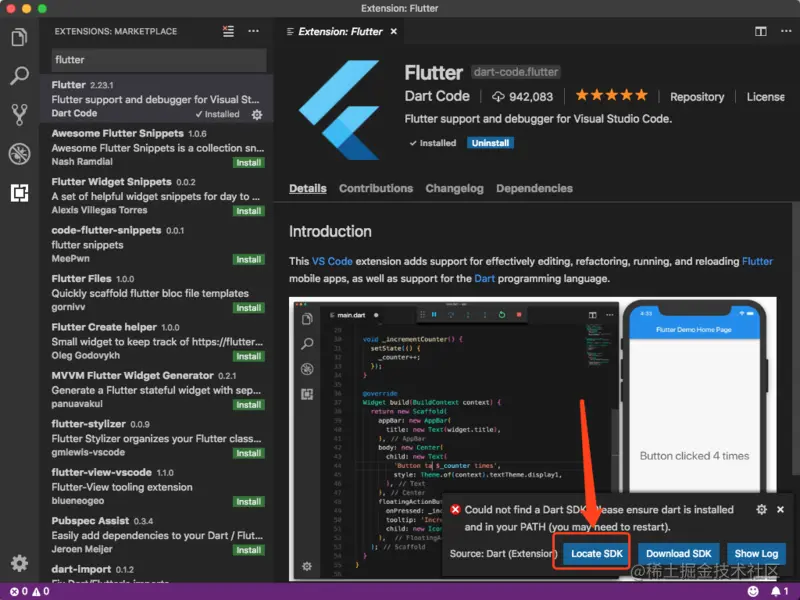The height and width of the screenshot is (600, 800).
Task: Open the Explorer view in the activity bar
Action: click(18, 36)
